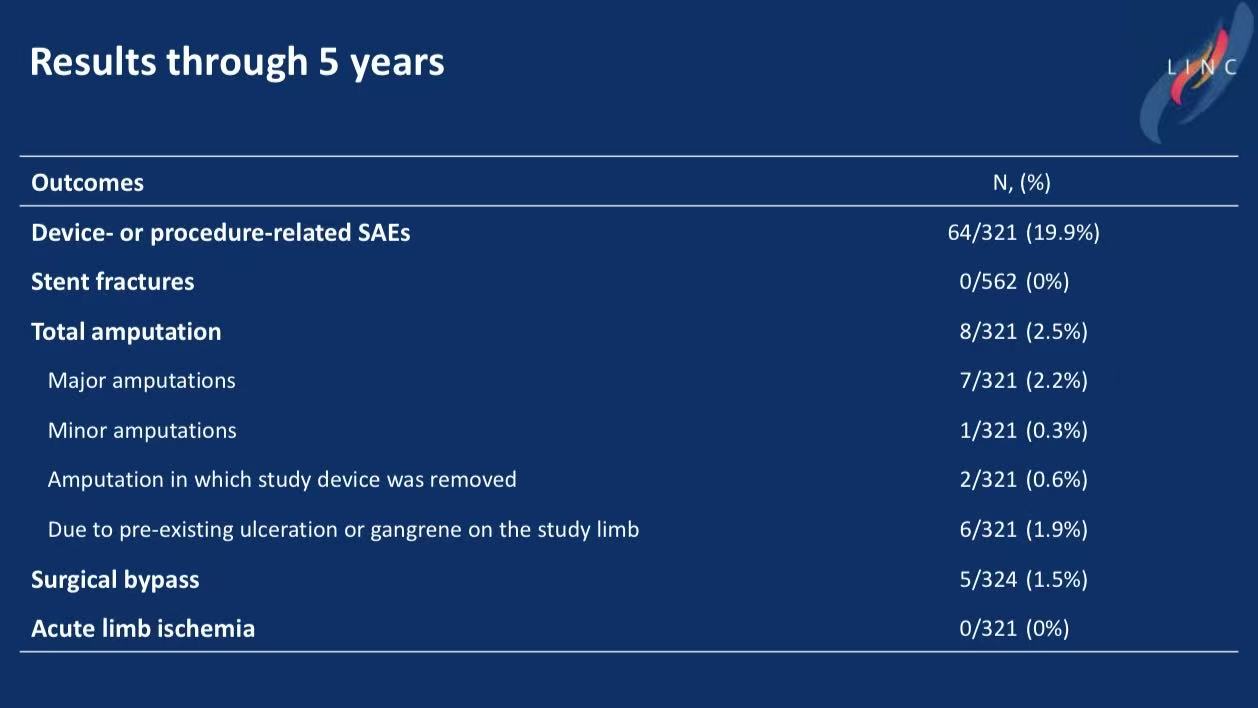The width and height of the screenshot is (1258, 708).
Task: Click the value '64/321 (19.9%)'
Action: click(x=1023, y=233)
